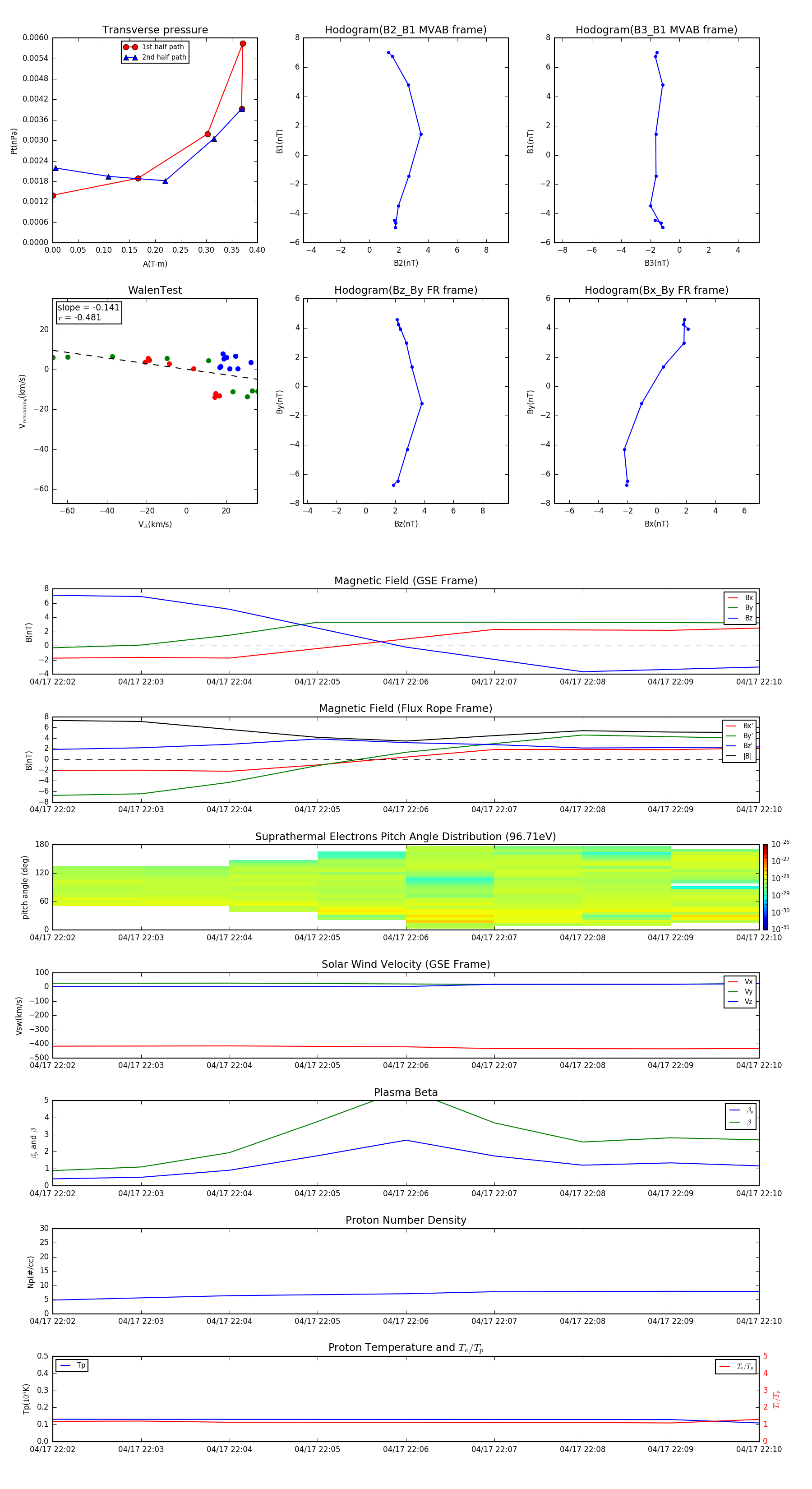
Task: Click the 'Solar Wind Velocity (GSE Frame)' title
Action: (x=406, y=965)
